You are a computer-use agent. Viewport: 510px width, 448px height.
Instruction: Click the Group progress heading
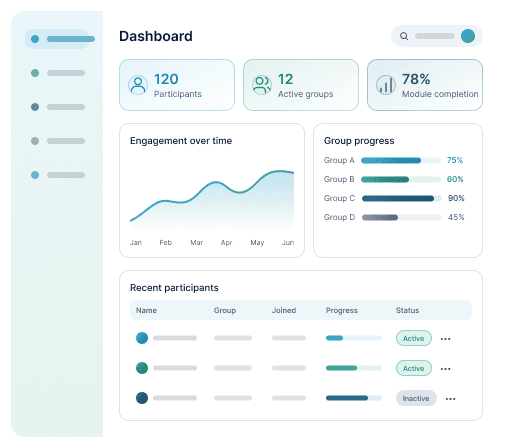[359, 141]
